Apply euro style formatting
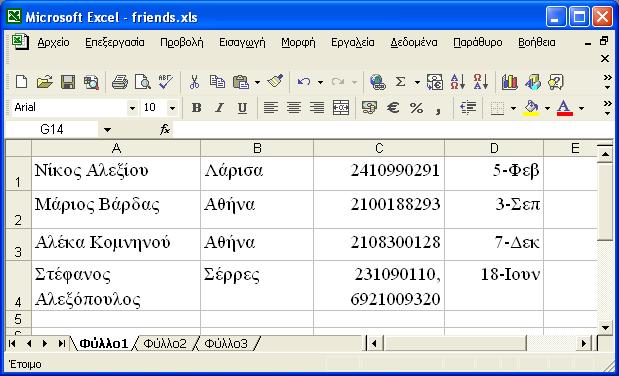The height and width of the screenshot is (376, 619). (x=393, y=107)
